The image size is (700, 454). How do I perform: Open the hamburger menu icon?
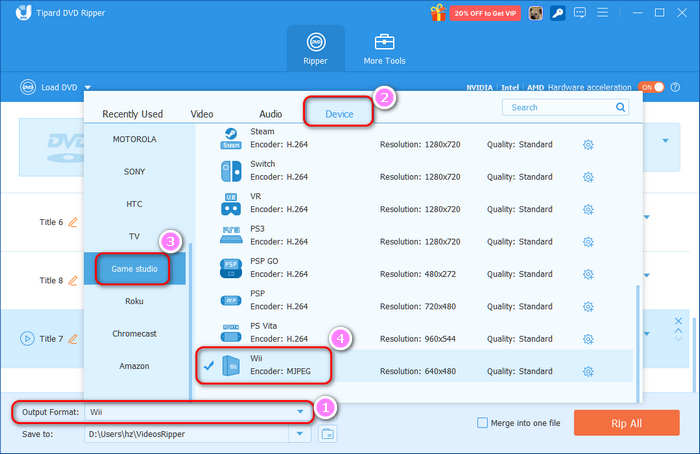[x=602, y=12]
